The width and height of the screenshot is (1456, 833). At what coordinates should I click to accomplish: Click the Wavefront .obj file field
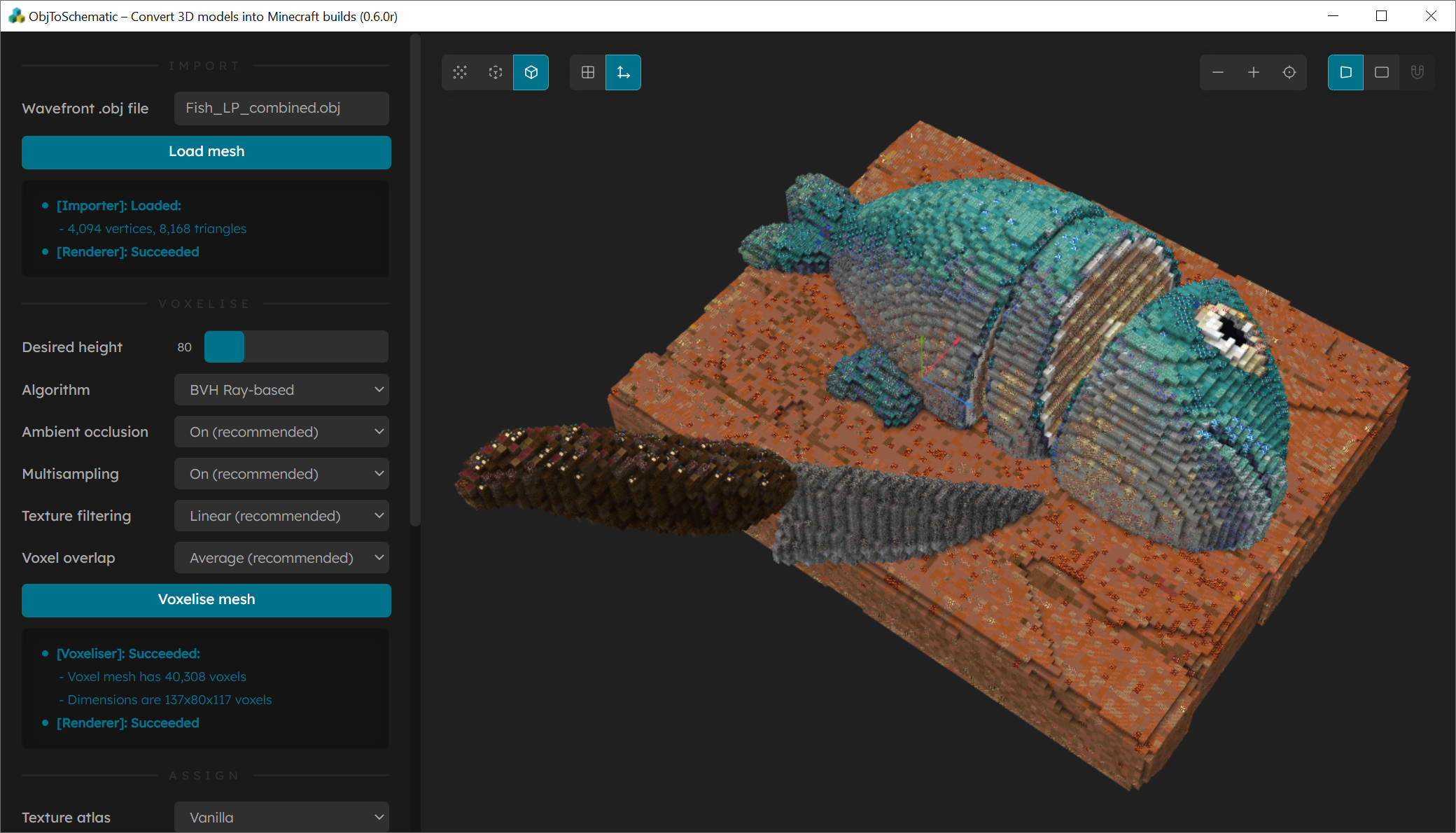coord(281,108)
